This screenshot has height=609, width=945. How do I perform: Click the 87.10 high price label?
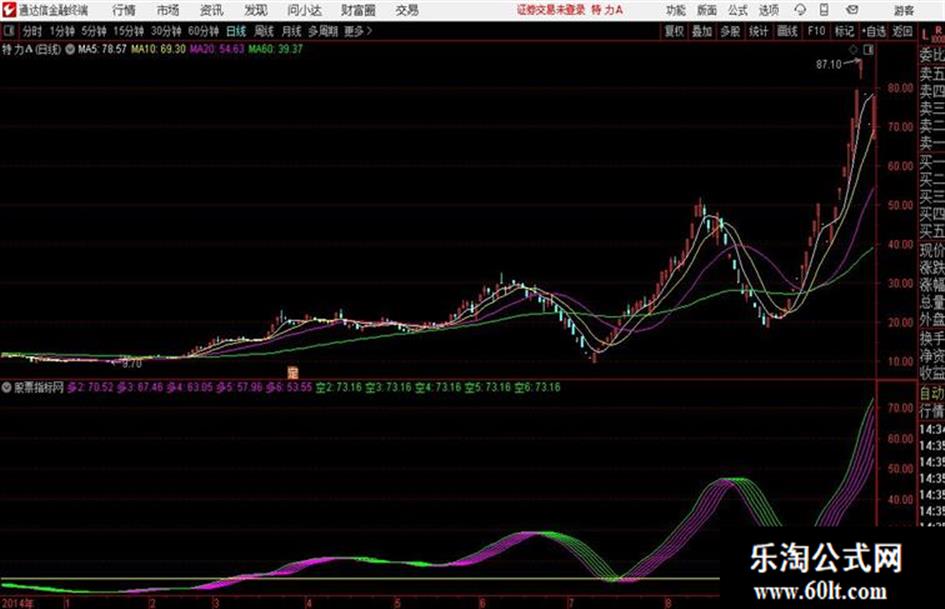coord(829,64)
